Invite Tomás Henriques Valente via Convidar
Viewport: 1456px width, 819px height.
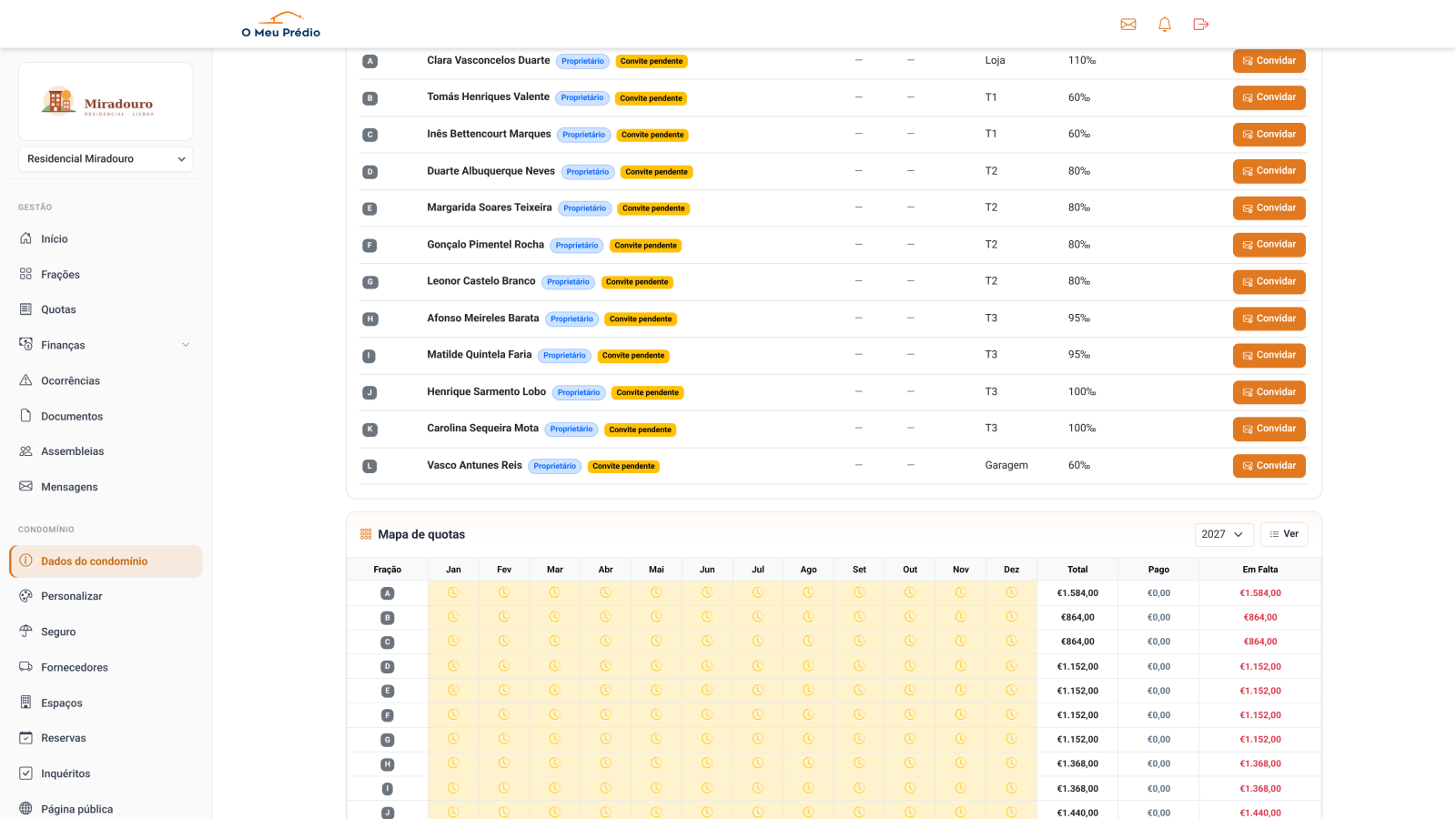pyautogui.click(x=1269, y=97)
